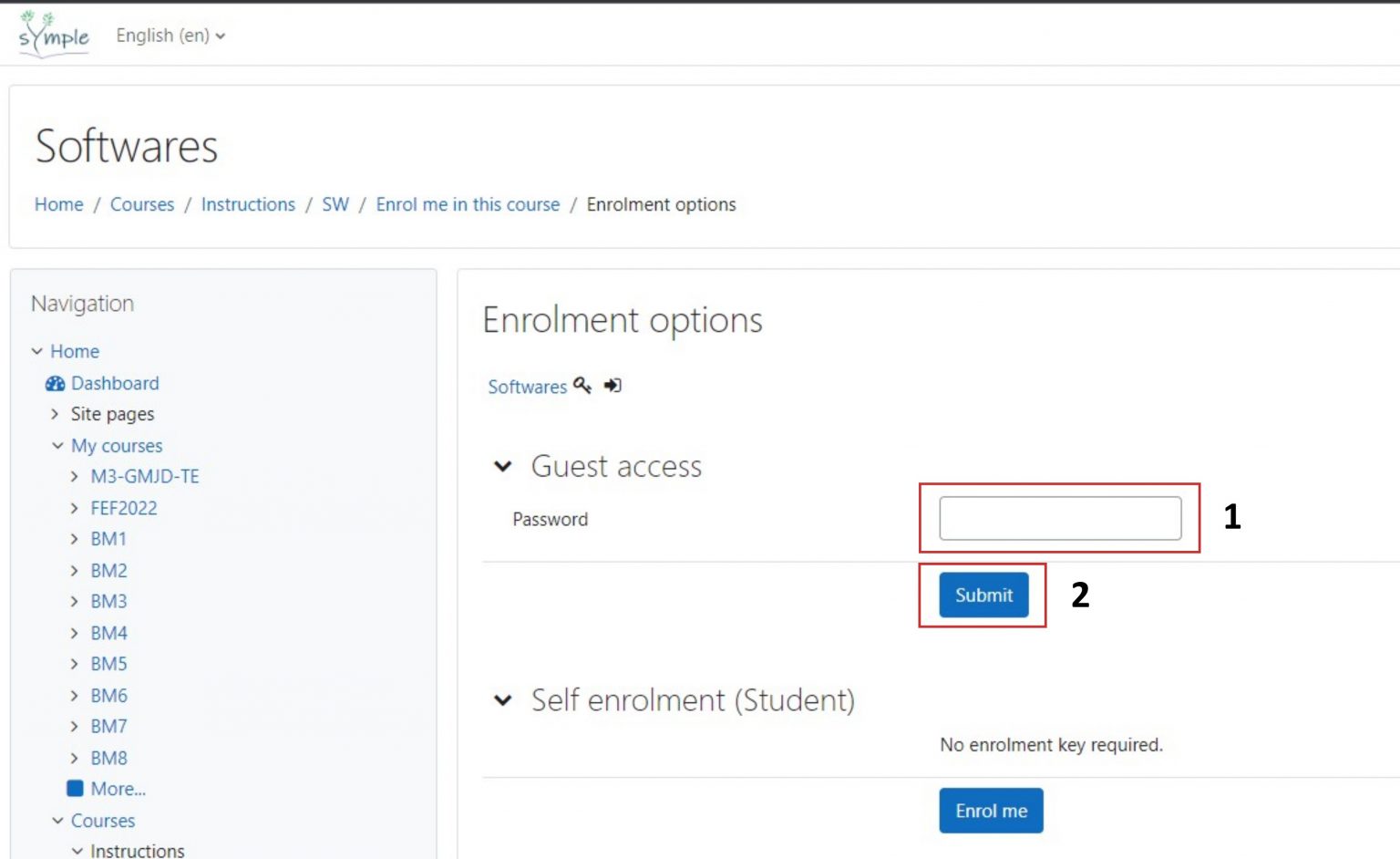1400x859 pixels.
Task: Expand the BM6 course chevron
Action: [x=75, y=696]
